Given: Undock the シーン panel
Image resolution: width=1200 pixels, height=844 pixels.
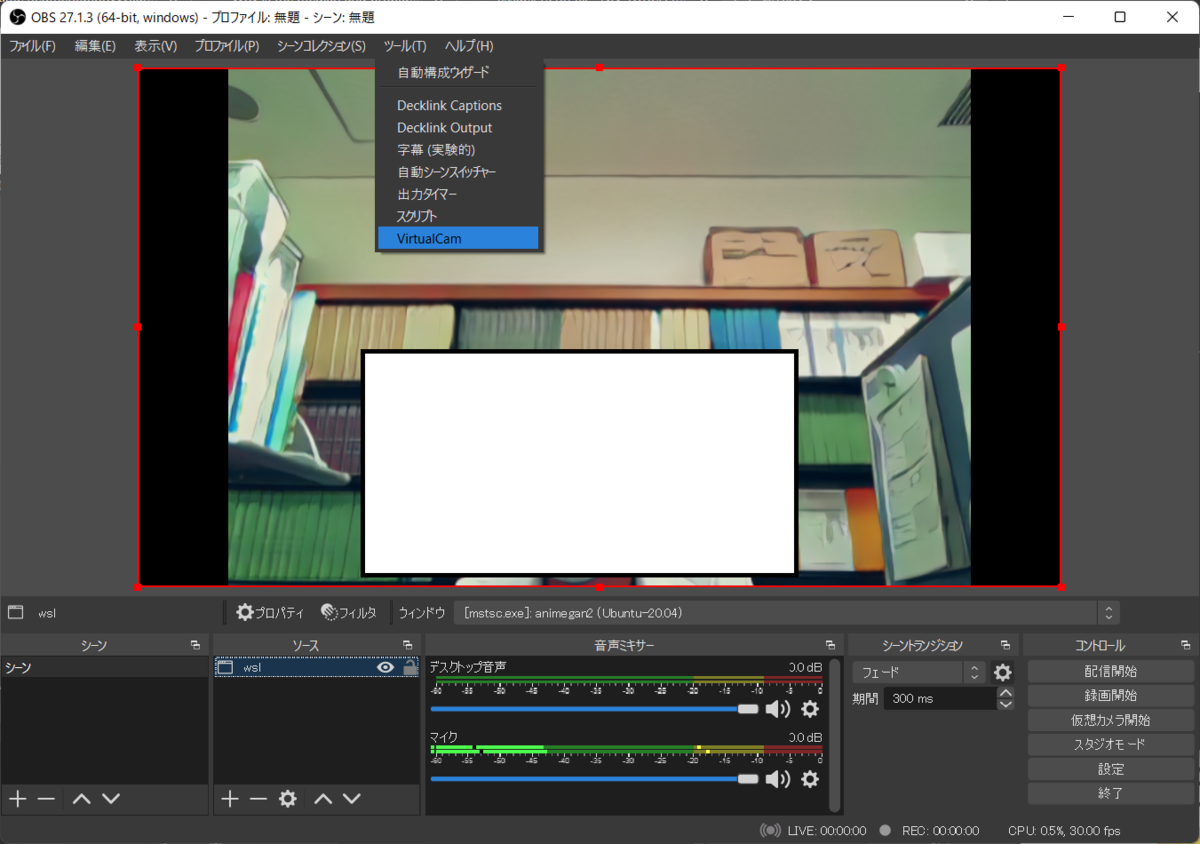Looking at the screenshot, I should (x=195, y=645).
